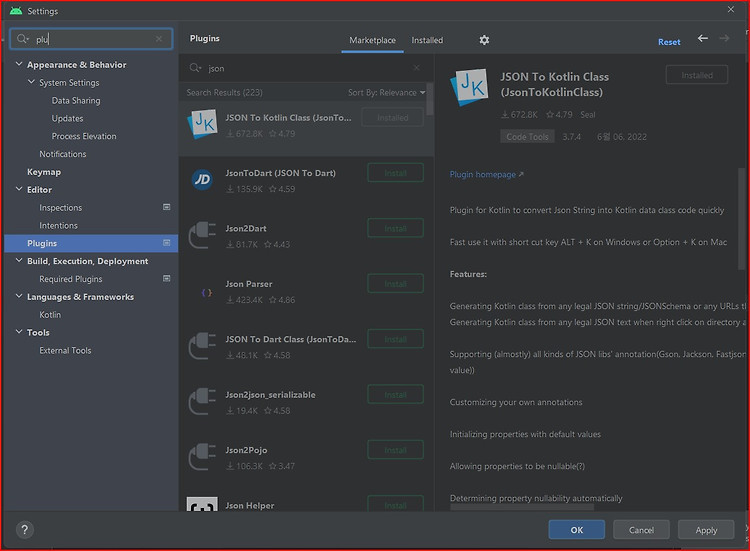Install the JsonToDart plugin
Image resolution: width=750 pixels, height=551 pixels.
pyautogui.click(x=396, y=173)
